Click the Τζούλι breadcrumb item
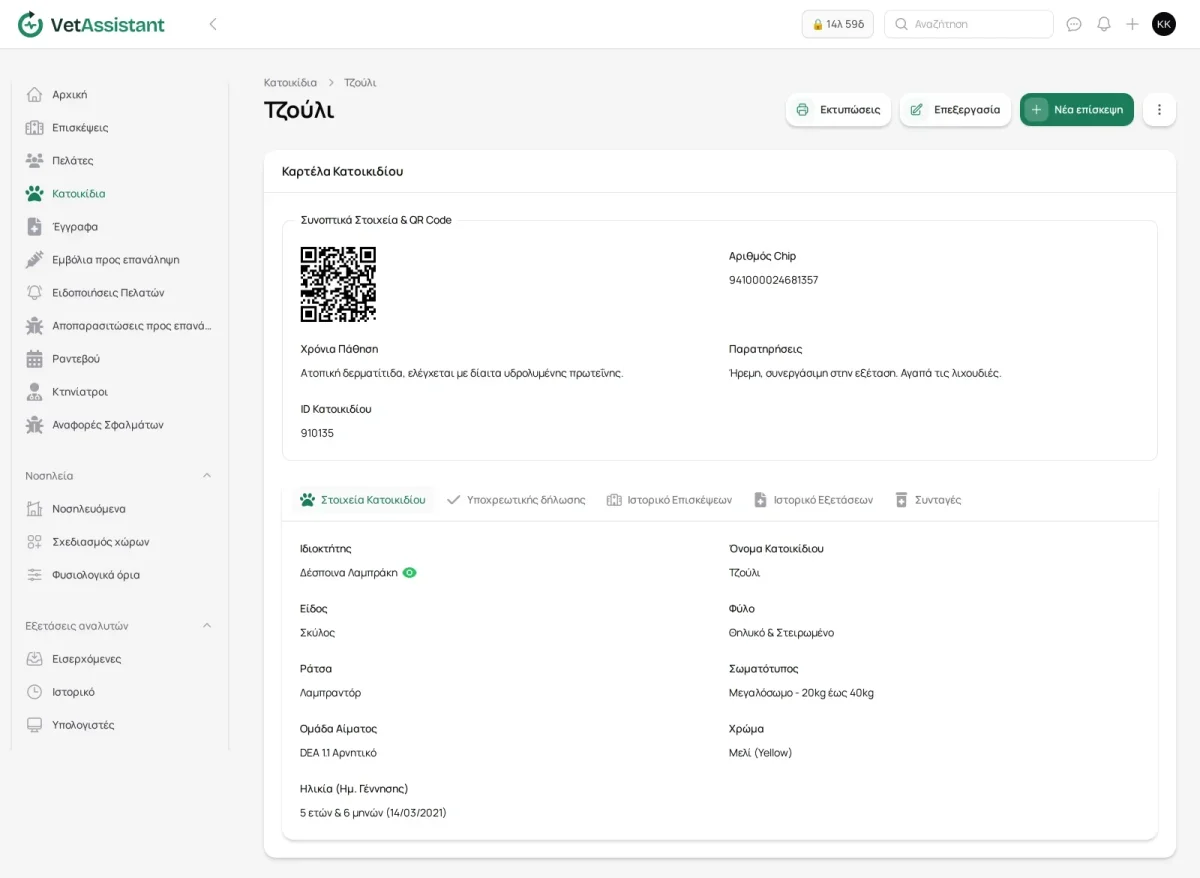 coord(360,82)
